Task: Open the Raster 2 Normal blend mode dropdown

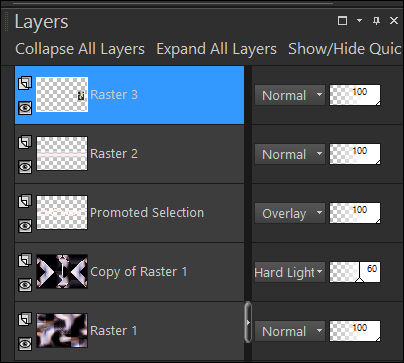Action: 290,154
